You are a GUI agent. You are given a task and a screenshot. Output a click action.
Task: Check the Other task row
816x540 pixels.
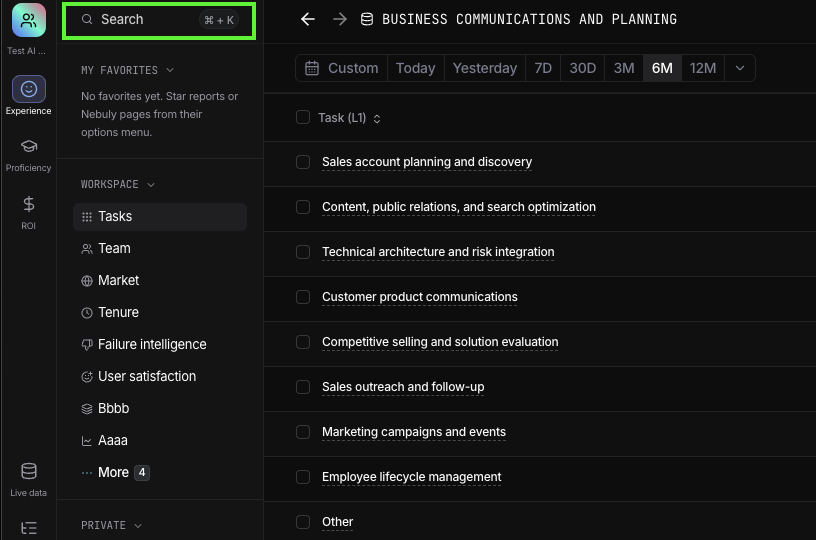[x=303, y=522]
